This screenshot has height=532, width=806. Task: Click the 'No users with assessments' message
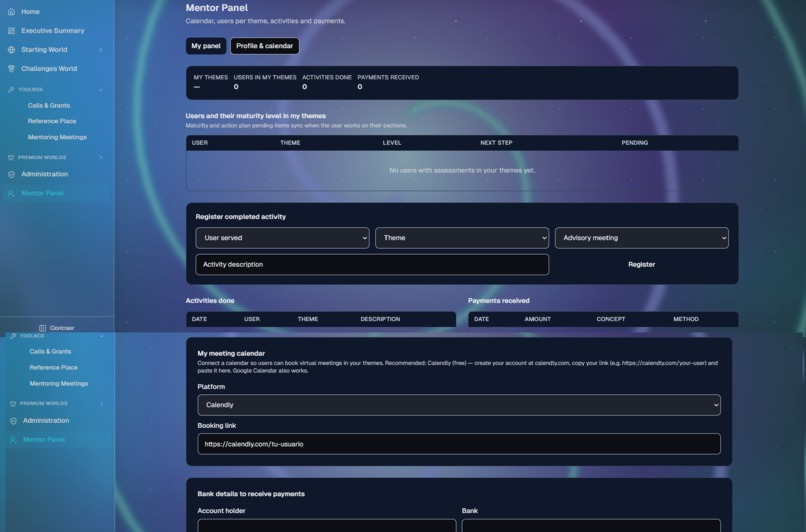point(462,171)
